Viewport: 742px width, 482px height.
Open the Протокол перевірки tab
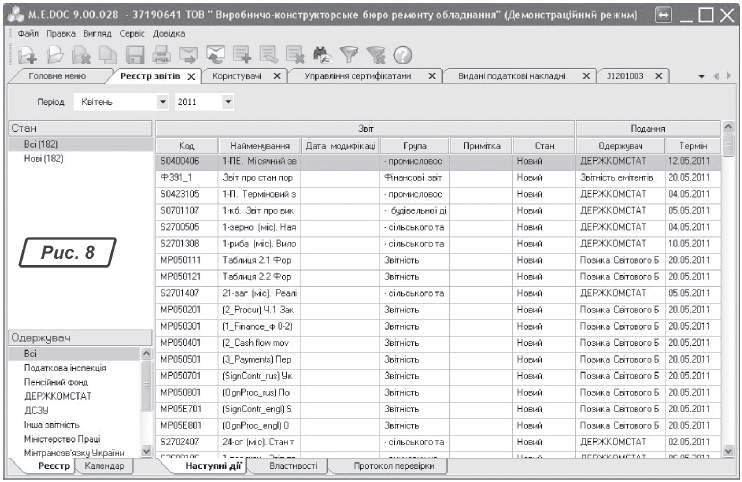[x=399, y=465]
